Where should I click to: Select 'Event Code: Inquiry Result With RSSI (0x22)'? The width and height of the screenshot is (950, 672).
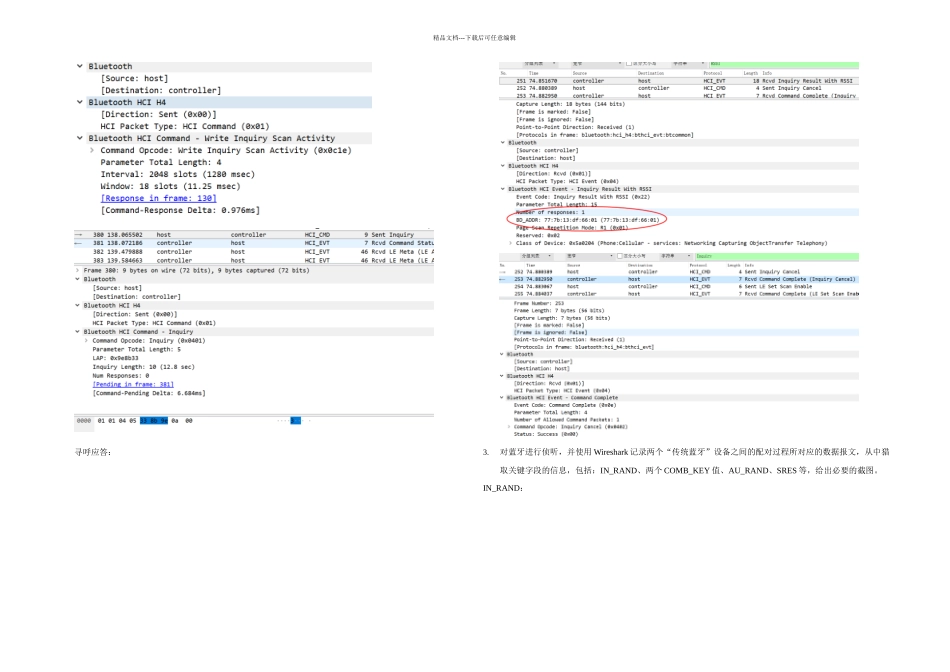[582, 197]
